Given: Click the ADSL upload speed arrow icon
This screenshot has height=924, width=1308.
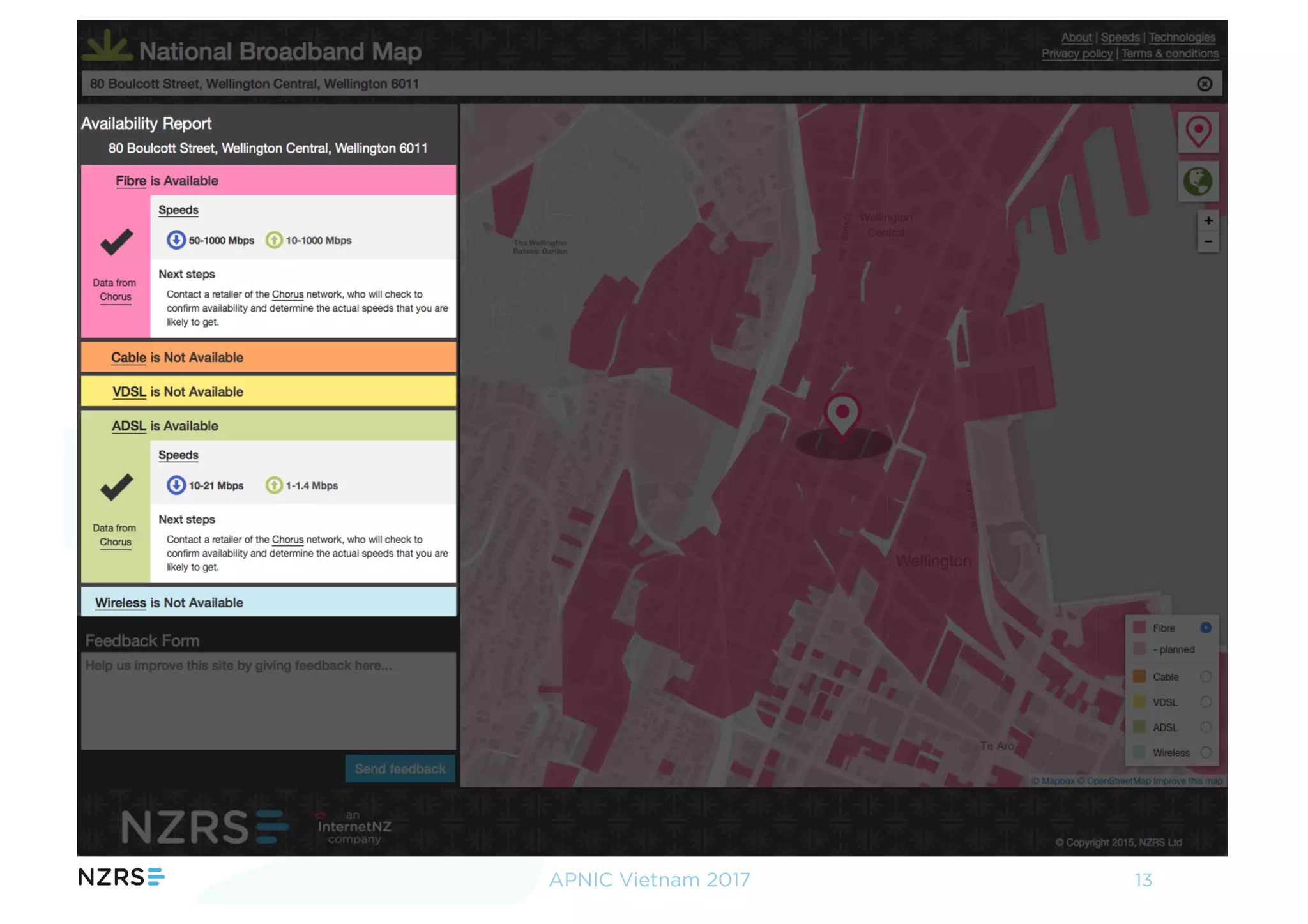Looking at the screenshot, I should pos(274,485).
